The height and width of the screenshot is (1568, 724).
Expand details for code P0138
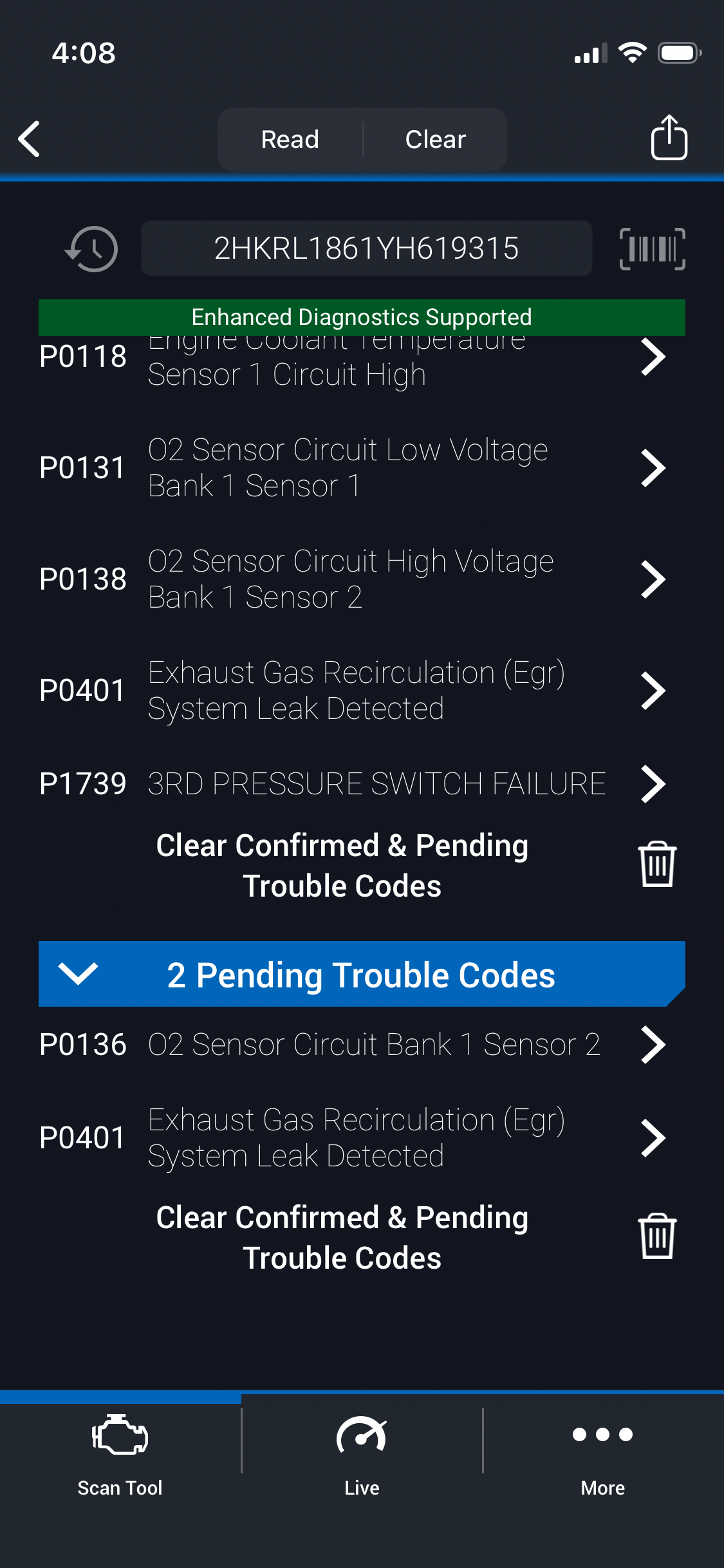point(653,579)
